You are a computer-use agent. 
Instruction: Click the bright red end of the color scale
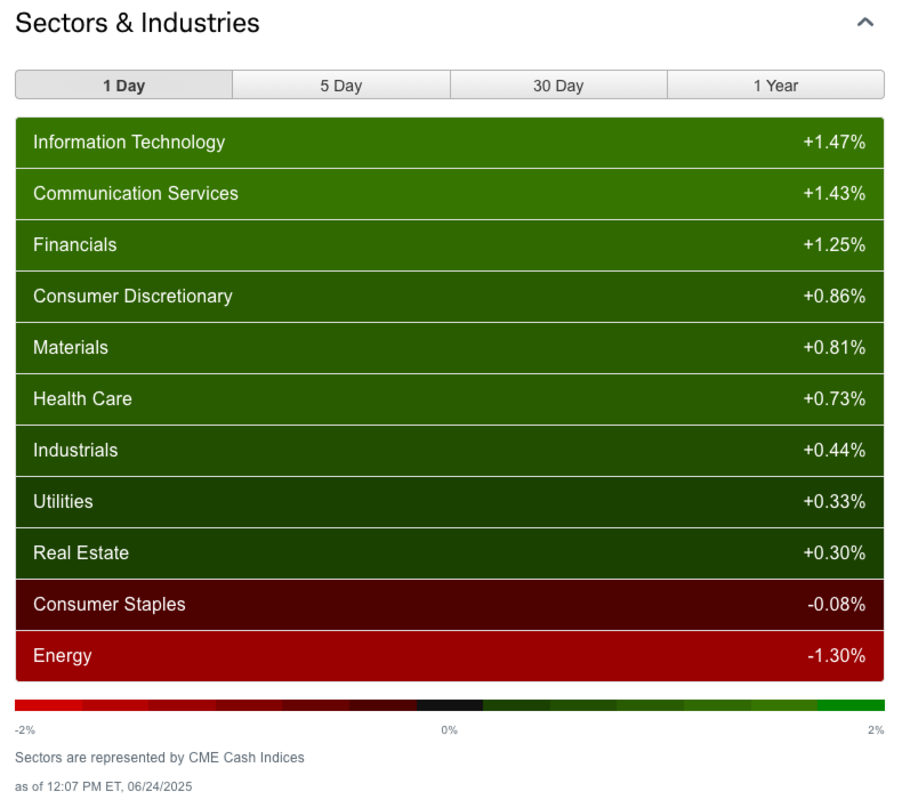[x=48, y=705]
